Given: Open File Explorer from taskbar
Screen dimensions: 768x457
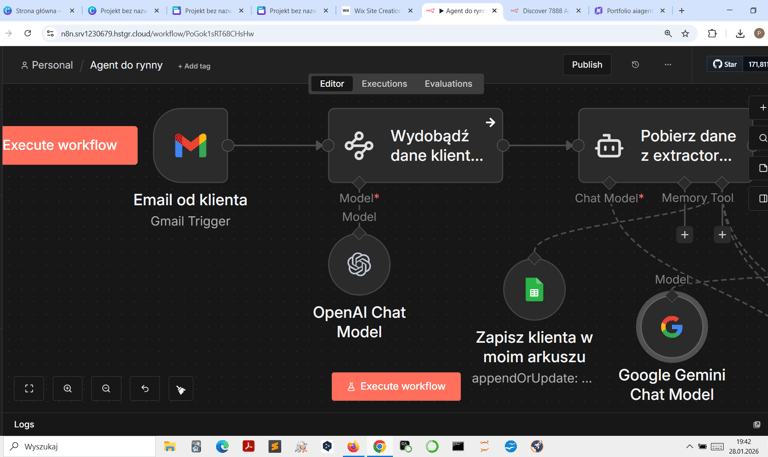Looking at the screenshot, I should coord(169,446).
